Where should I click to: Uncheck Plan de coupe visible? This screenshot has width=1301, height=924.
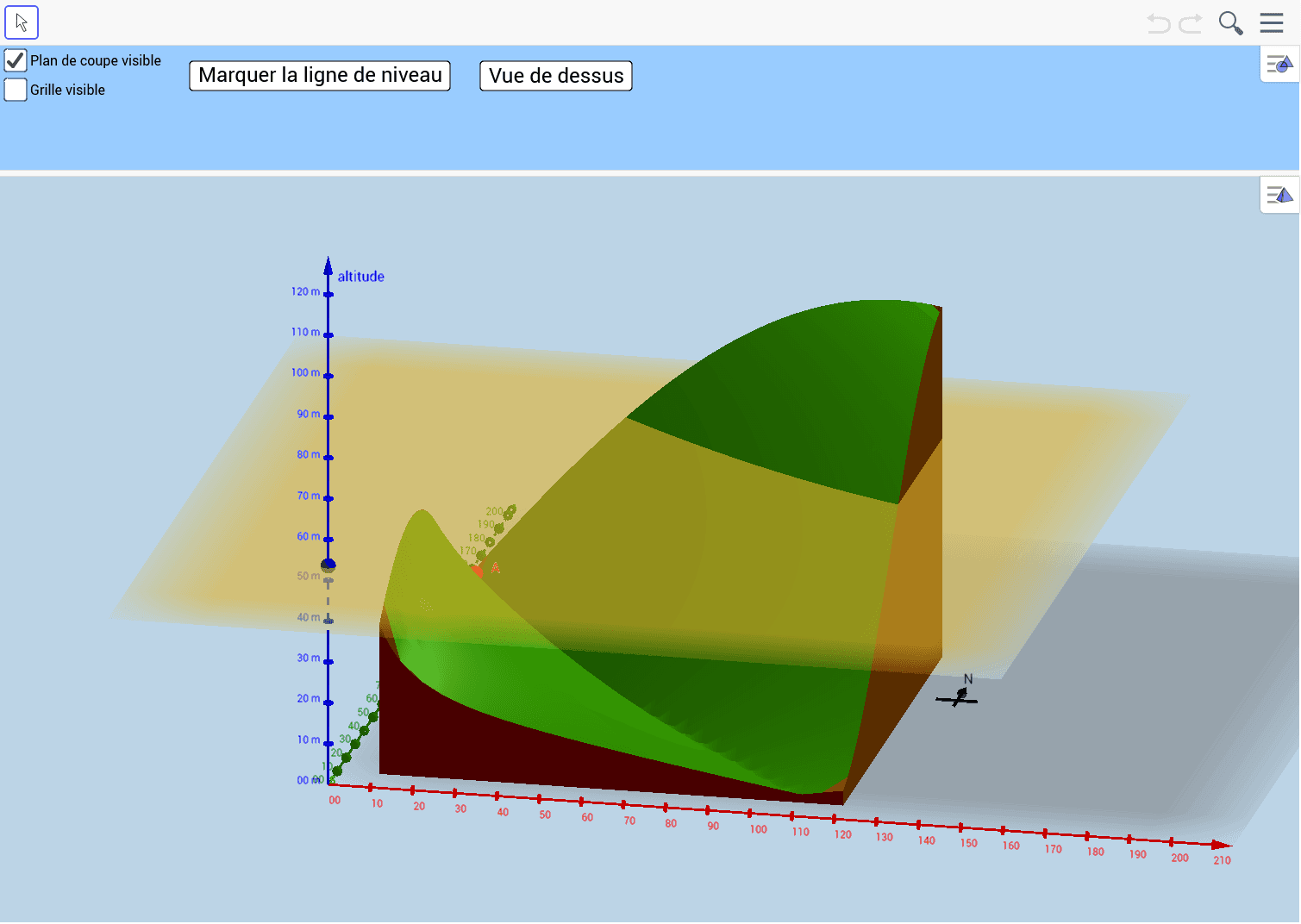point(16,60)
